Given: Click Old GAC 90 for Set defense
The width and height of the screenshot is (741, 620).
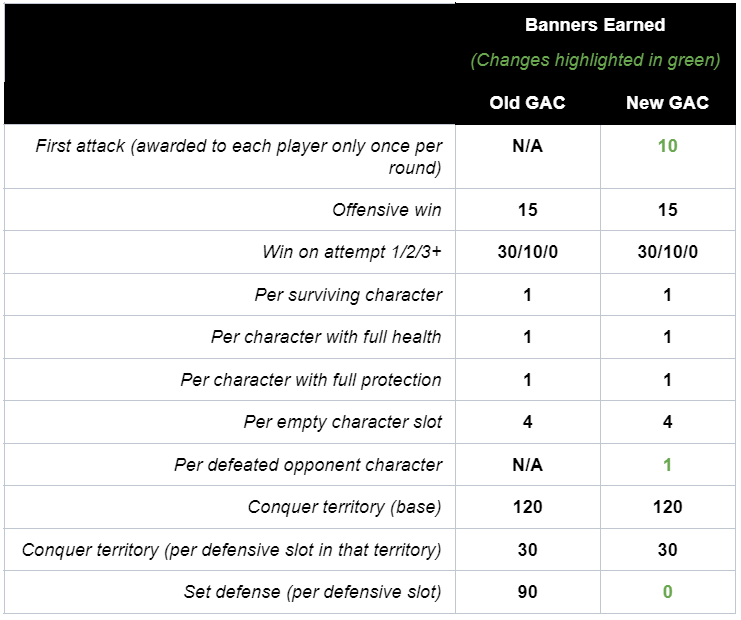Looking at the screenshot, I should coord(527,592).
